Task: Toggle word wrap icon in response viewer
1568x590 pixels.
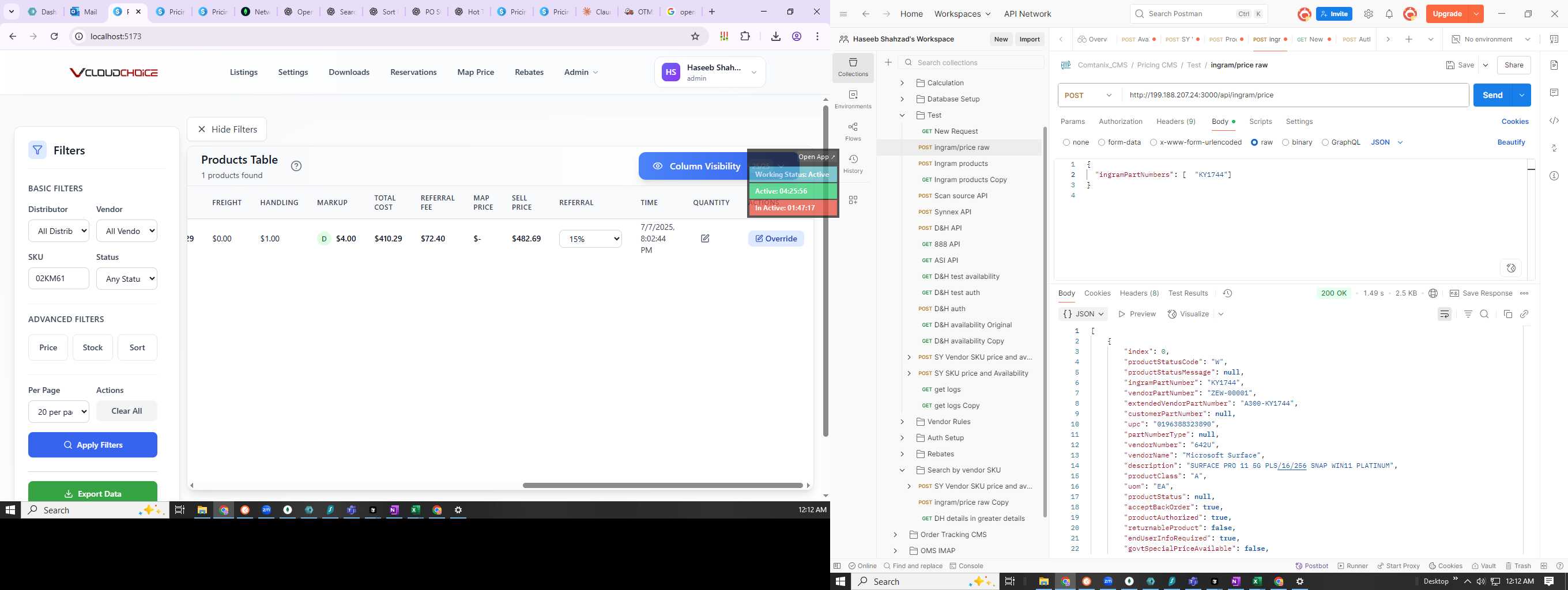Action: pyautogui.click(x=1445, y=314)
